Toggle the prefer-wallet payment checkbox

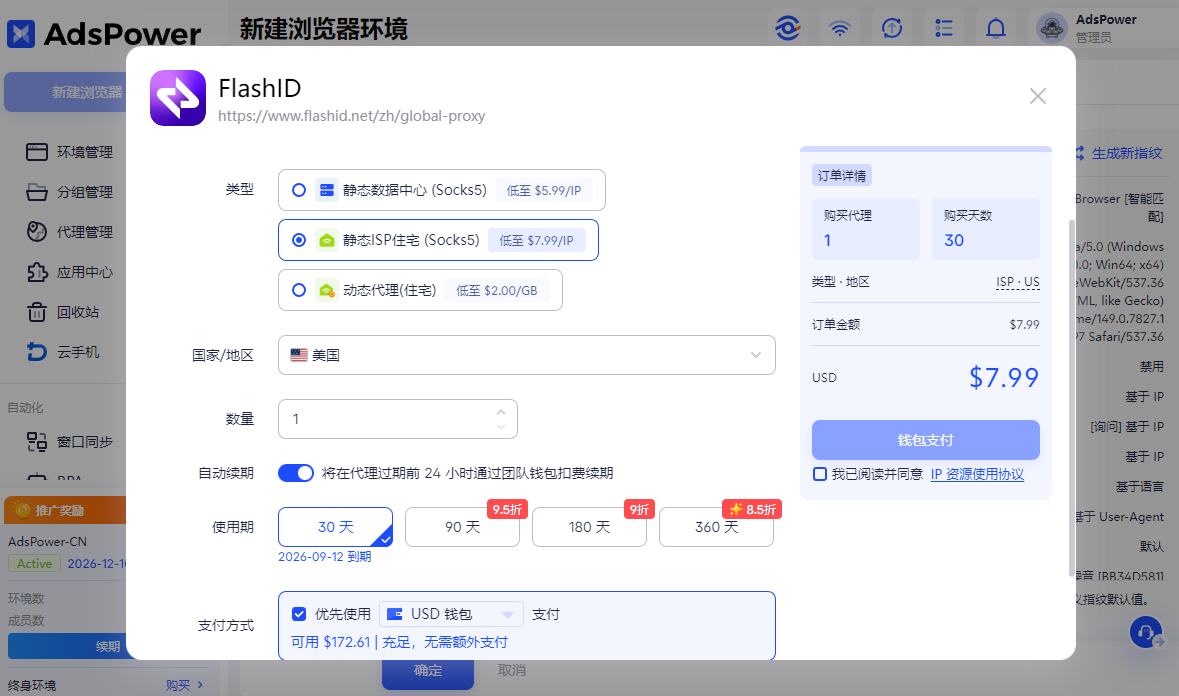click(299, 614)
